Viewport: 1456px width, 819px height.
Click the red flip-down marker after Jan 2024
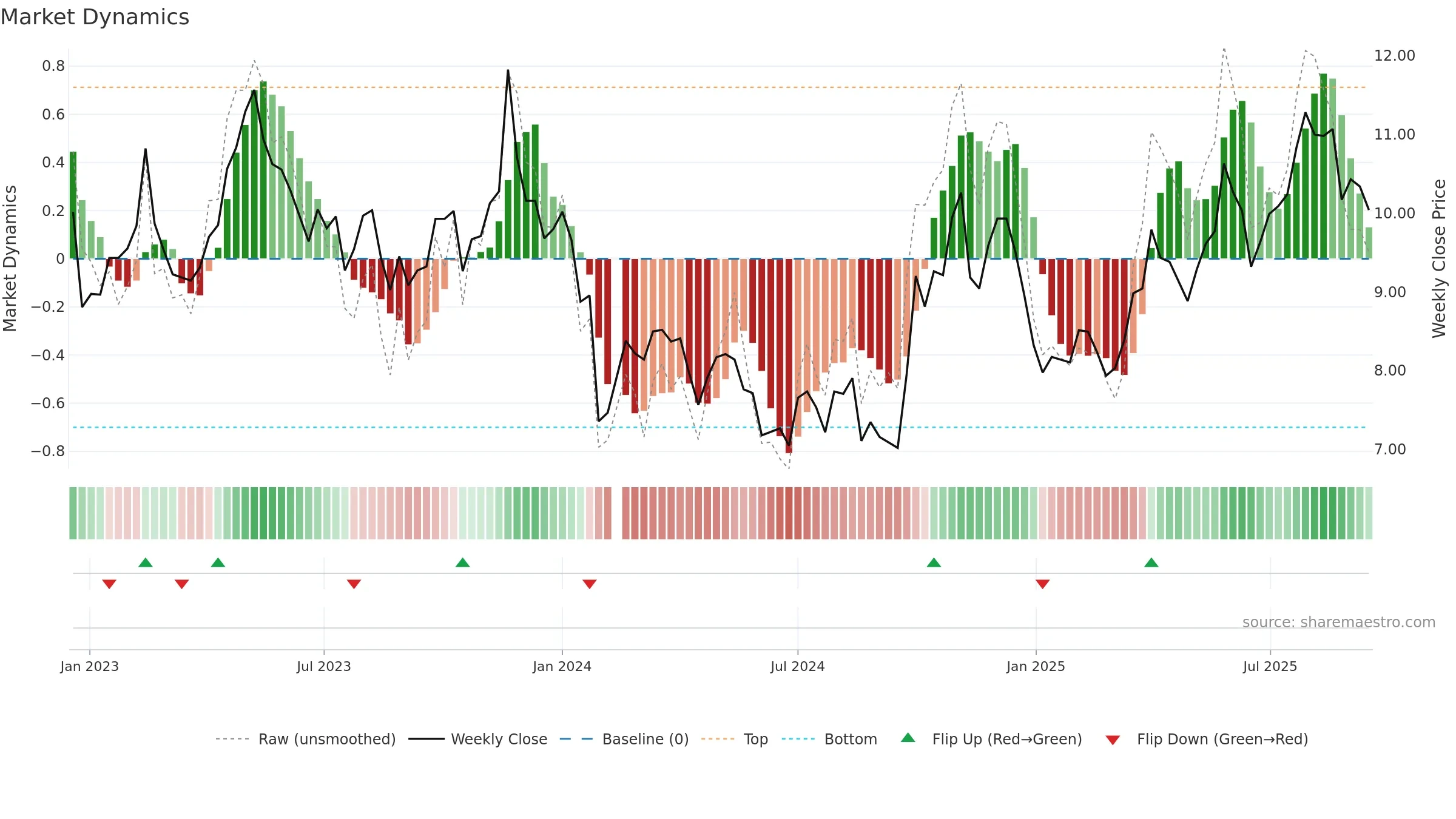590,584
